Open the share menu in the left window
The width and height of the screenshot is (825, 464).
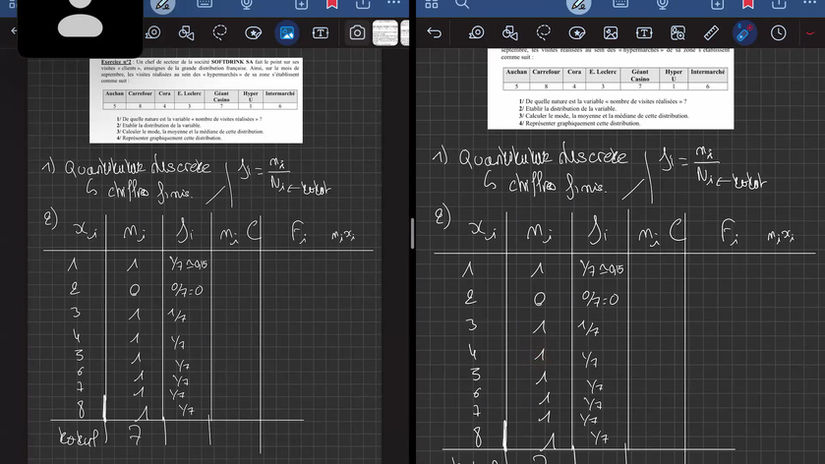click(x=363, y=5)
